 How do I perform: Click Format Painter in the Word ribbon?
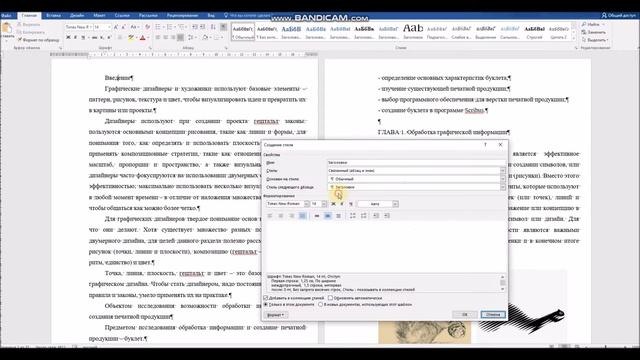click(x=39, y=40)
